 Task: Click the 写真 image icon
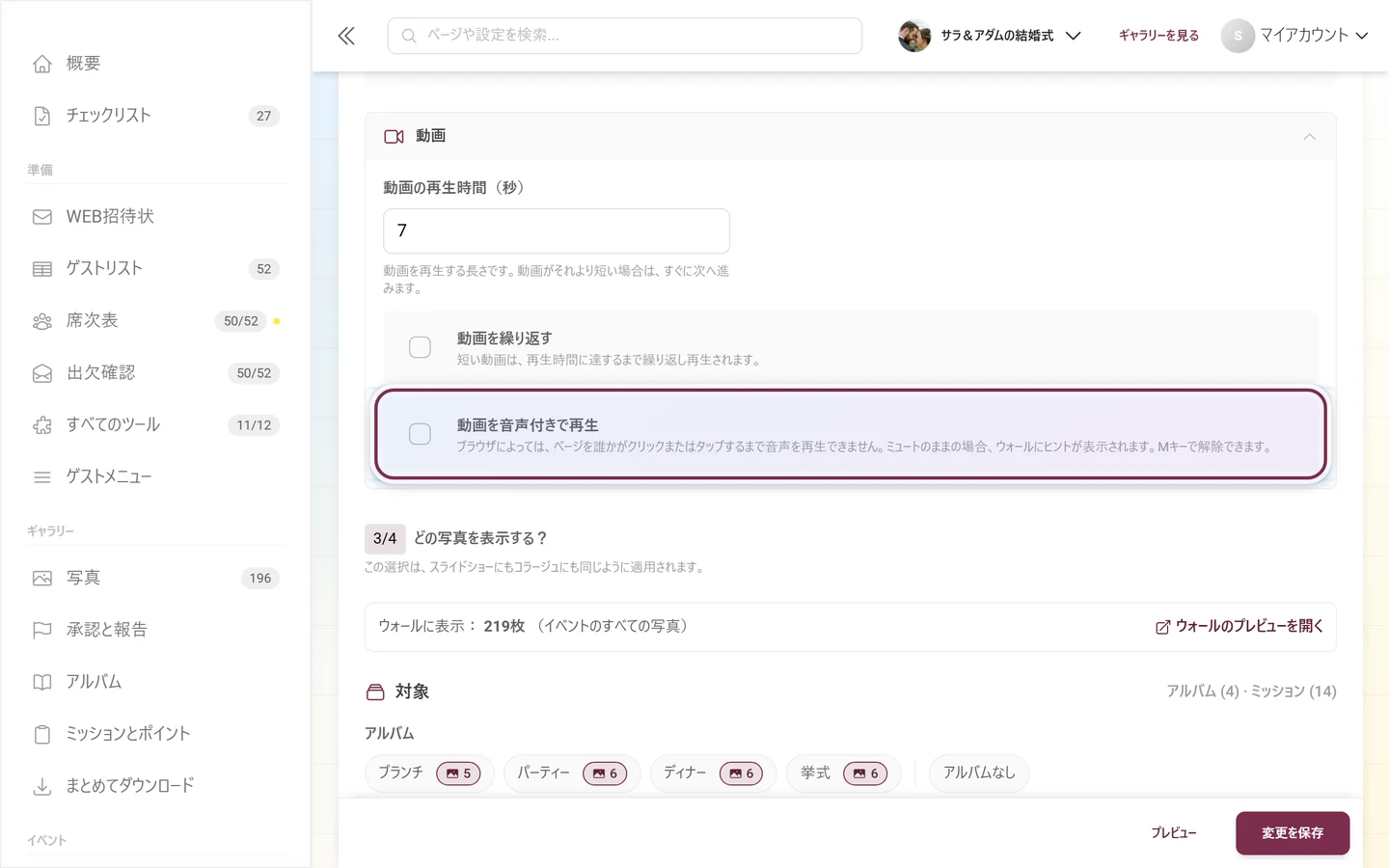[x=42, y=579]
